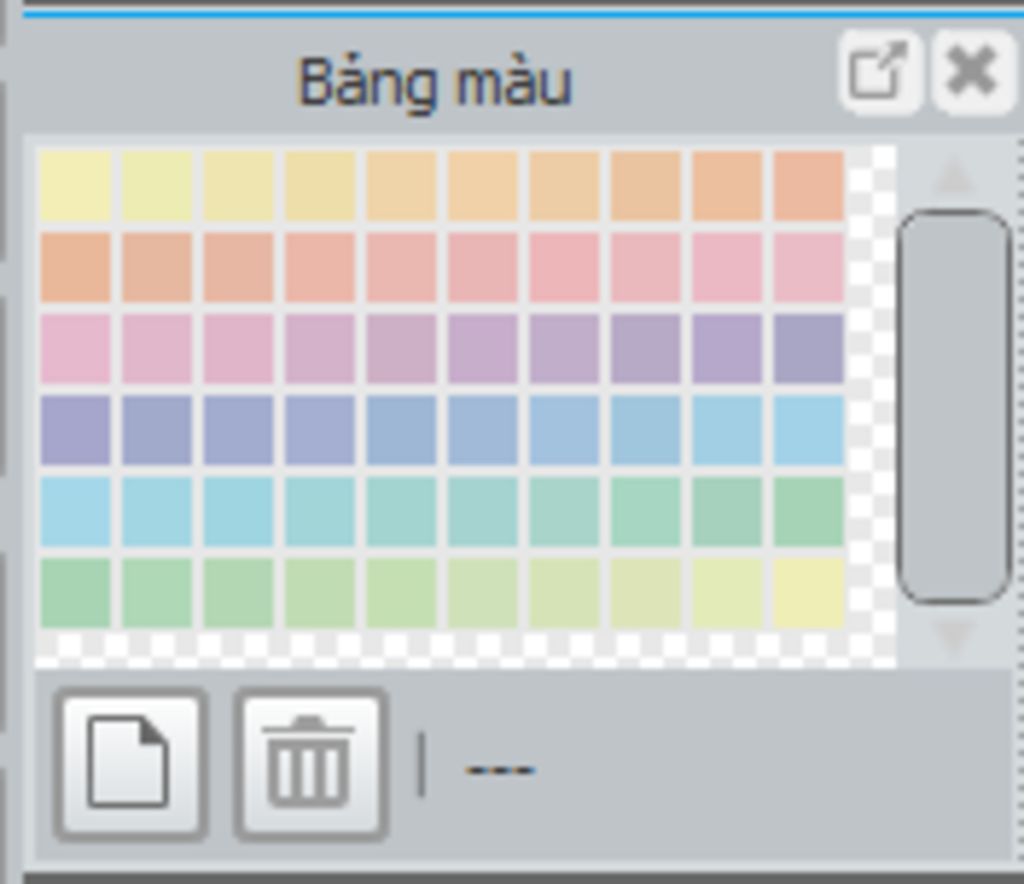Select the first purple swatch in fourth row
This screenshot has height=884, width=1024.
(76, 430)
